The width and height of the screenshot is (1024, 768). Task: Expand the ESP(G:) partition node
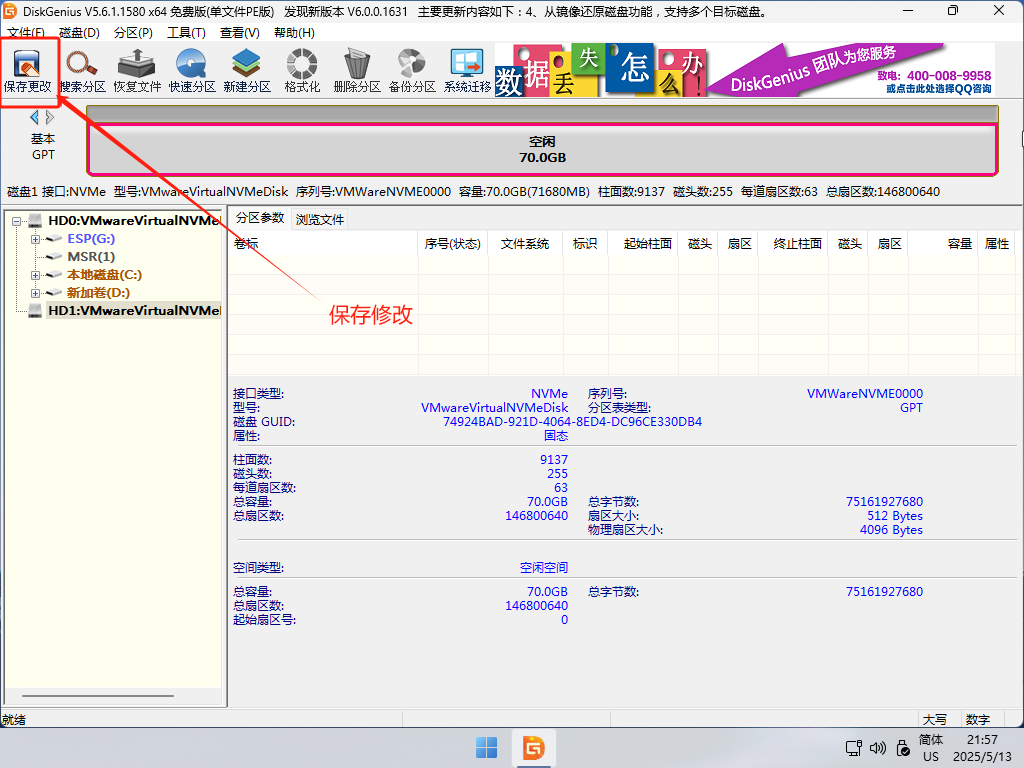[35, 239]
